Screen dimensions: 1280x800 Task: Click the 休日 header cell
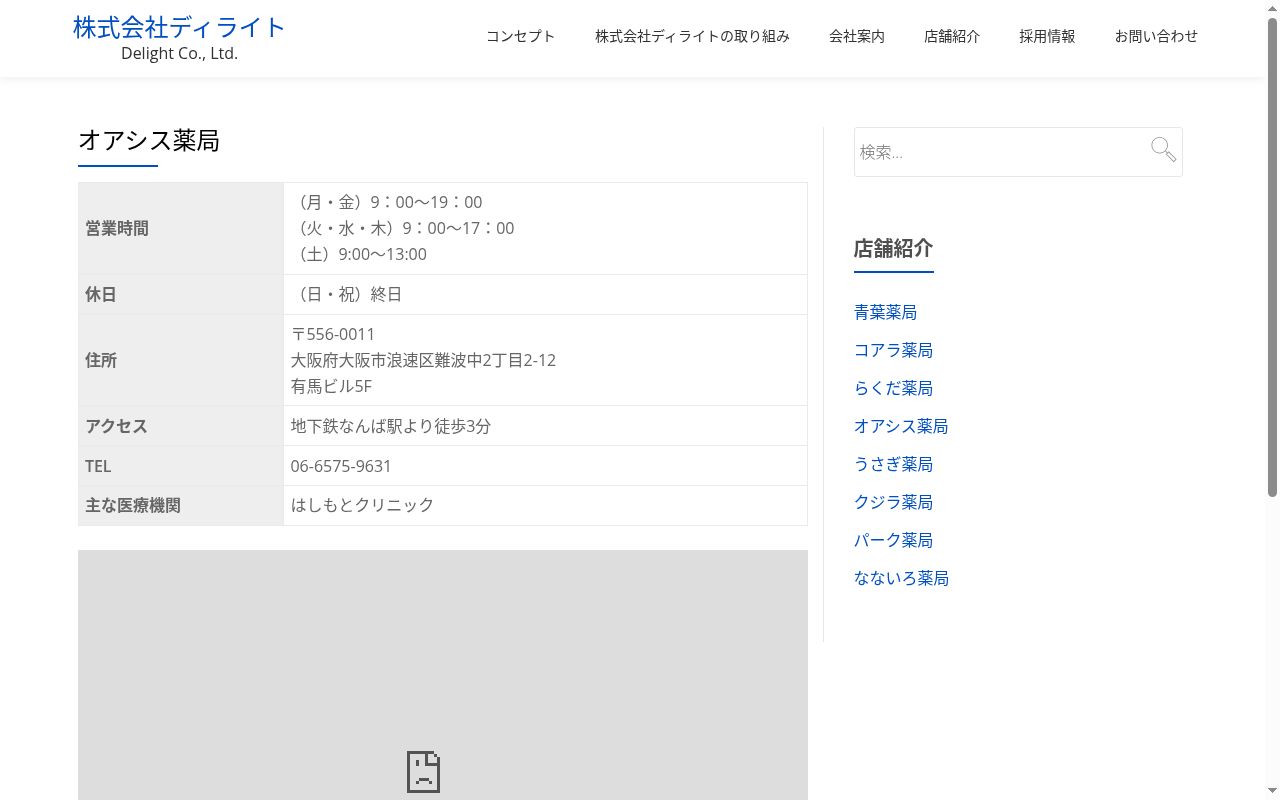coord(181,294)
